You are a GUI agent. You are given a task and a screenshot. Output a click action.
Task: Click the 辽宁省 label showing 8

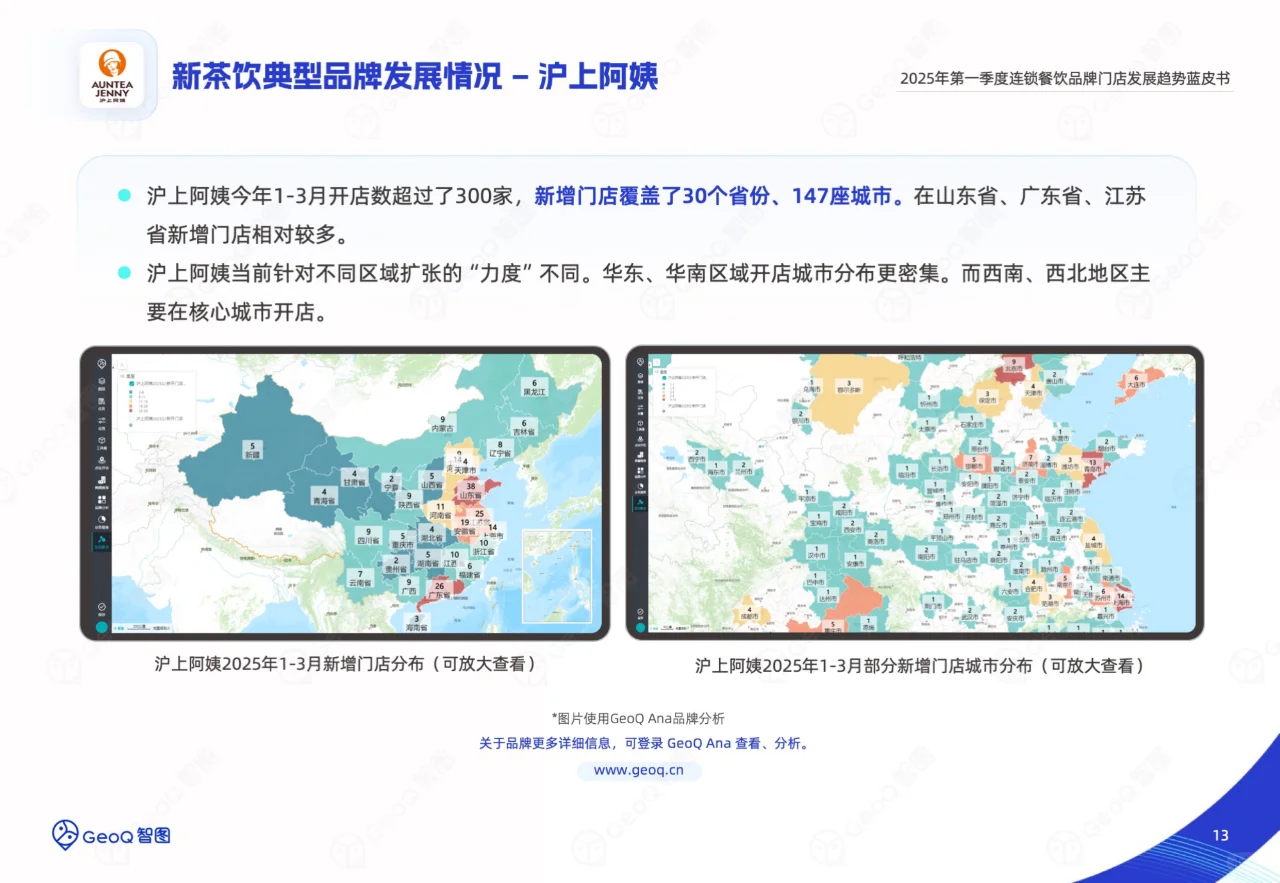pyautogui.click(x=499, y=448)
